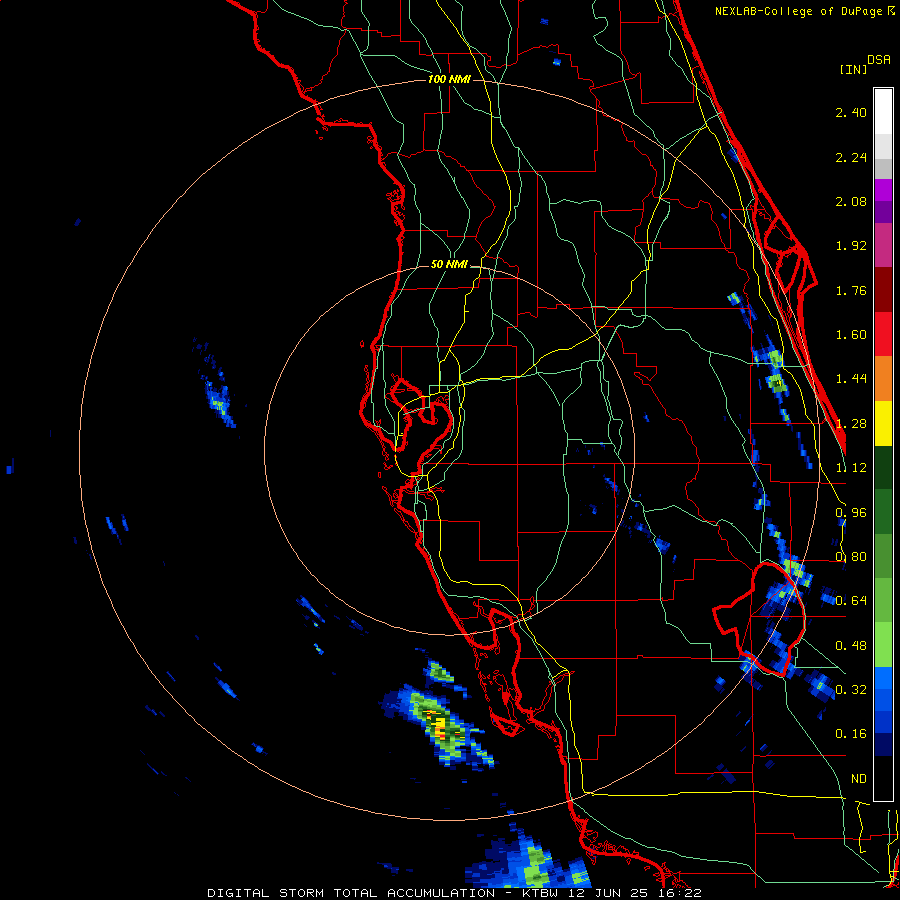
Task: Click the 2.08 legend value
Action: (851, 201)
